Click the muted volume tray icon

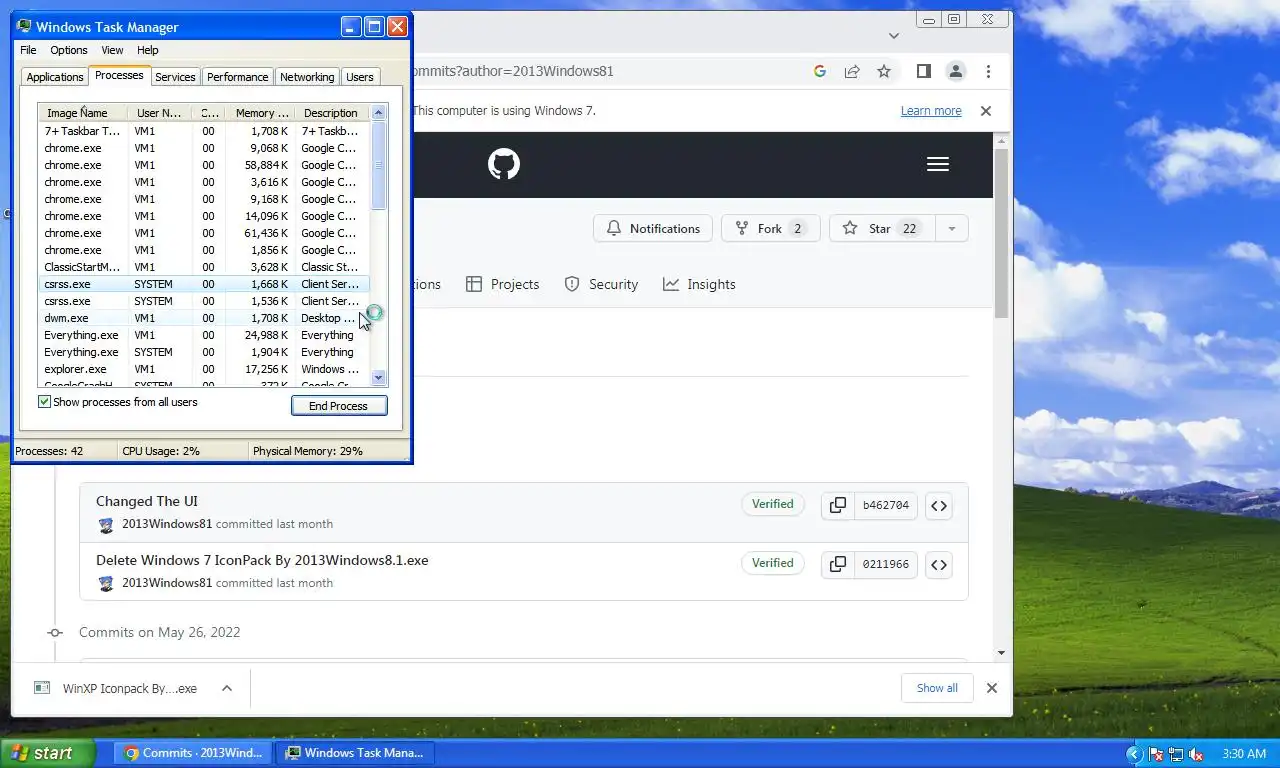1196,754
